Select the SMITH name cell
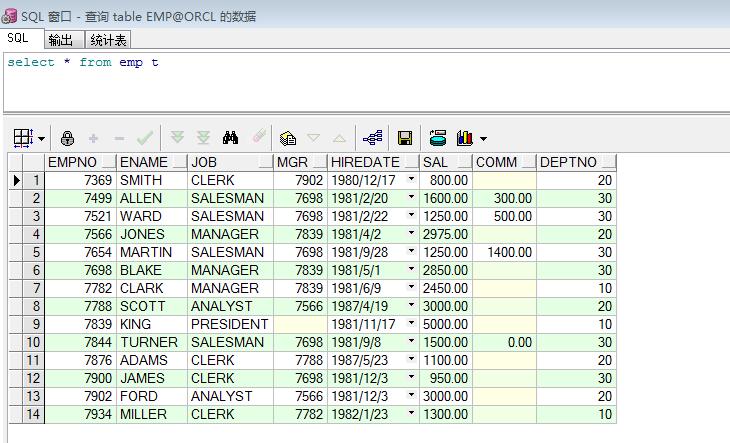 (x=152, y=181)
